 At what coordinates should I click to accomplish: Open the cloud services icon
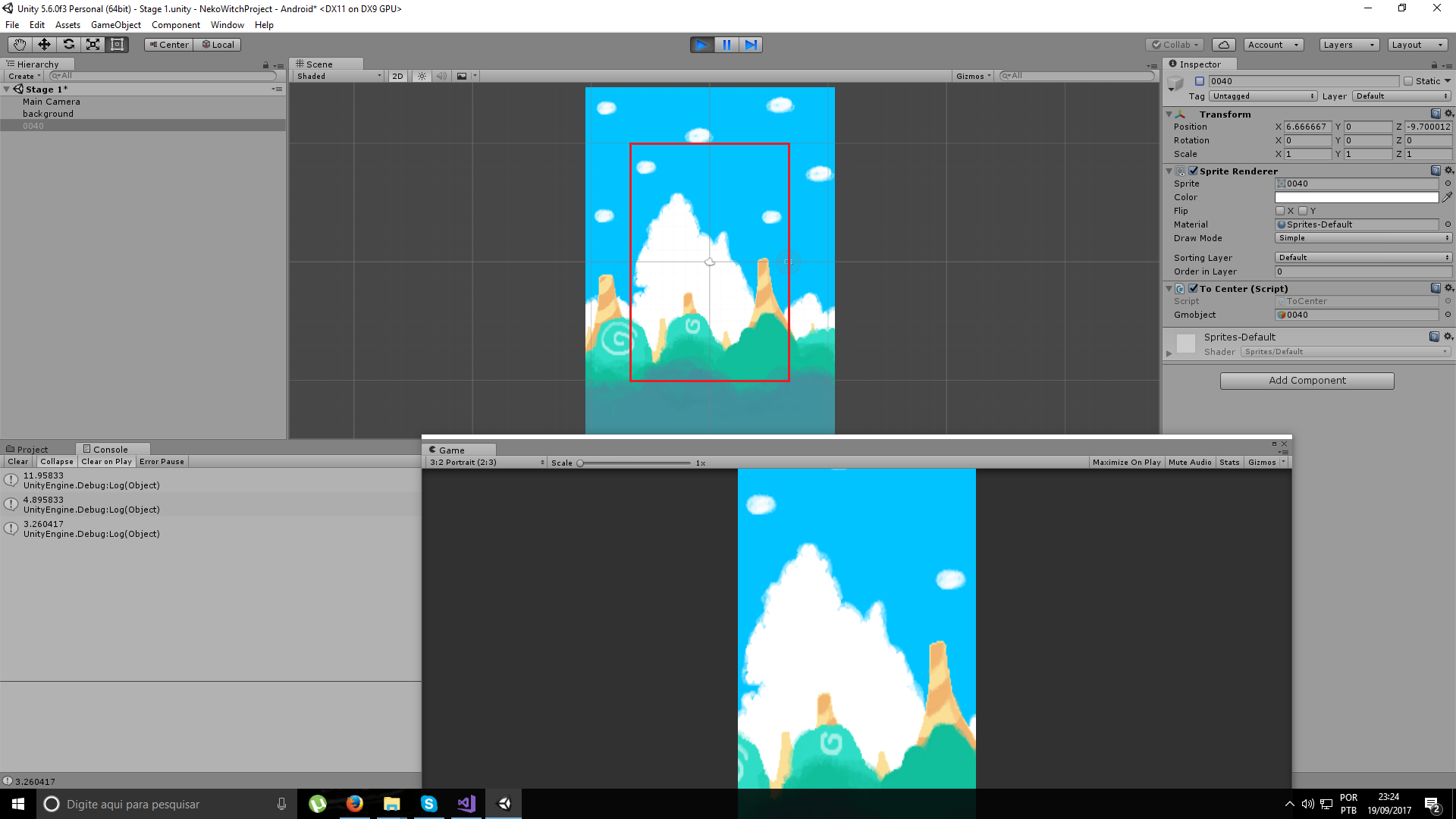(1223, 45)
